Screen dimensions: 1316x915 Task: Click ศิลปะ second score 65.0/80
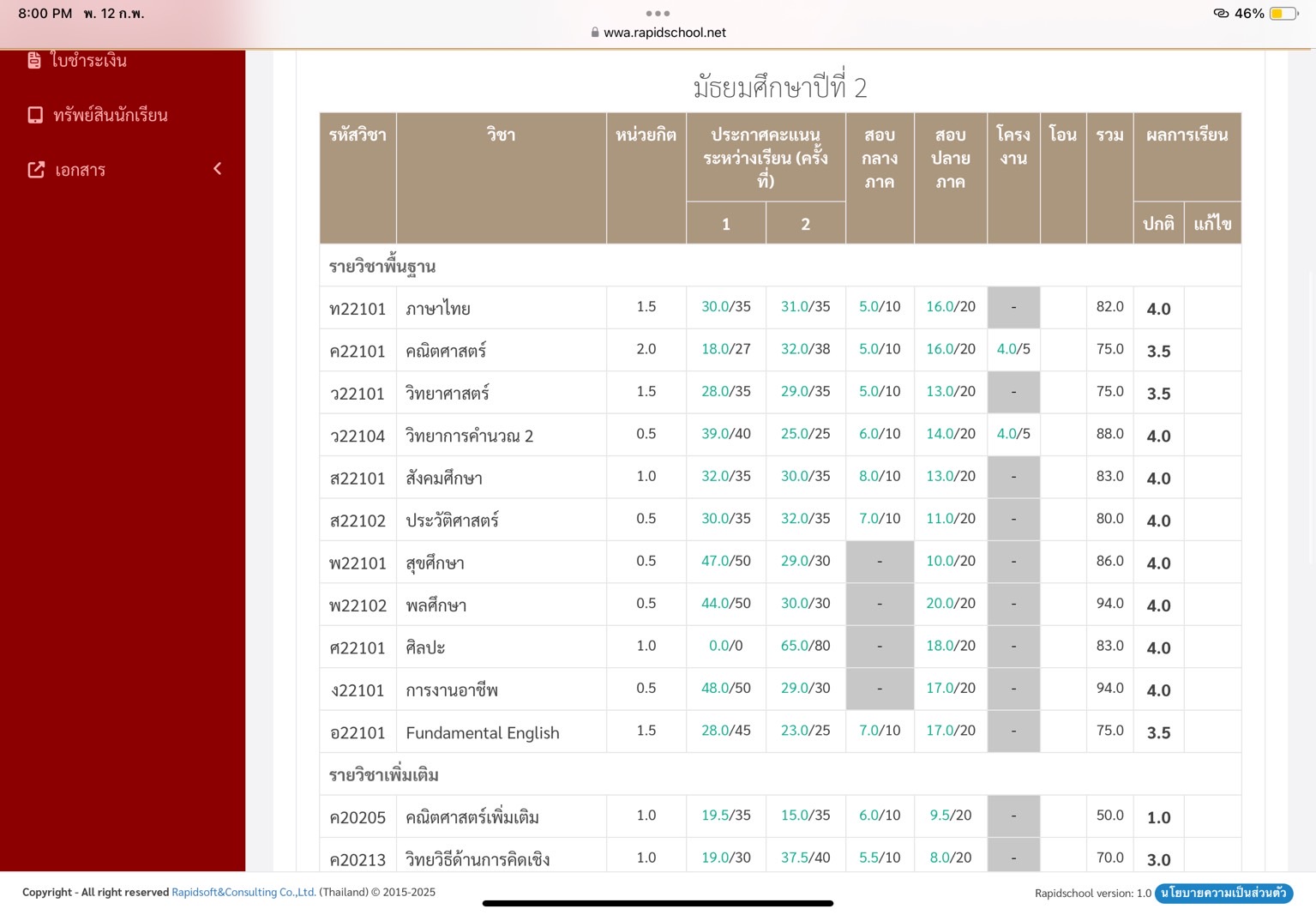[x=805, y=646]
